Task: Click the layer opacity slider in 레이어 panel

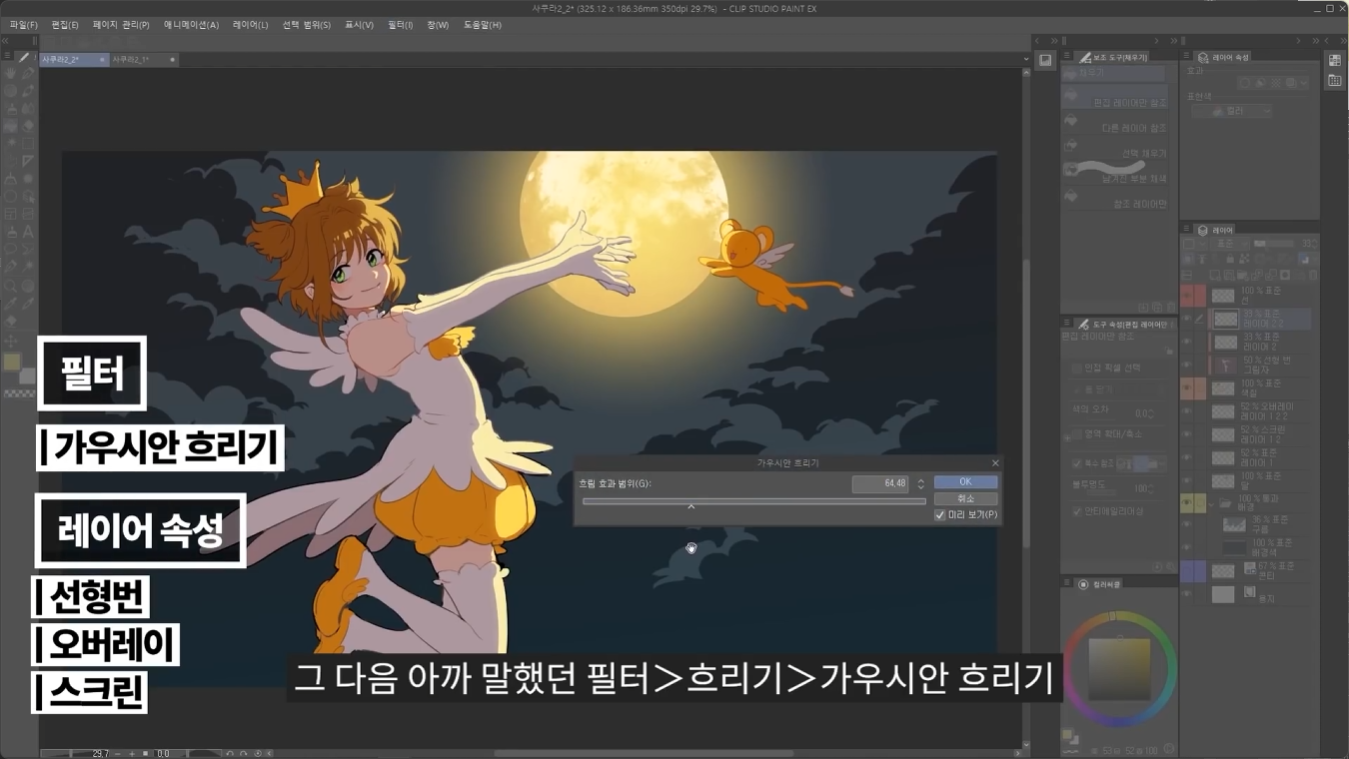Action: [1273, 243]
